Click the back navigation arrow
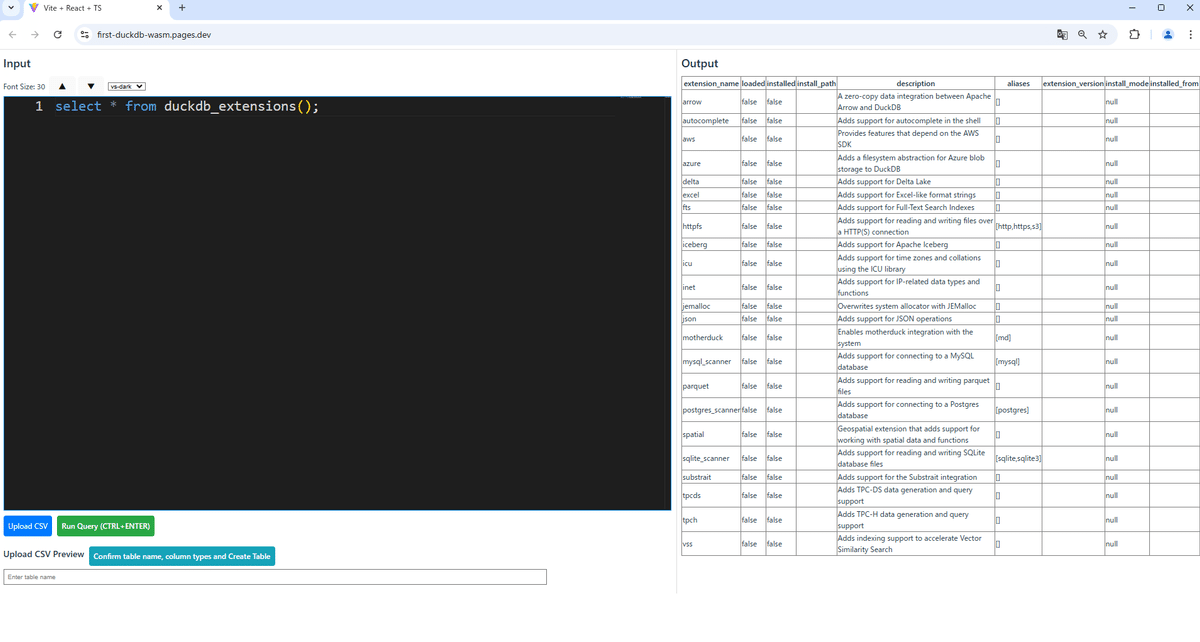Viewport: 1200px width, 642px height. [11, 33]
